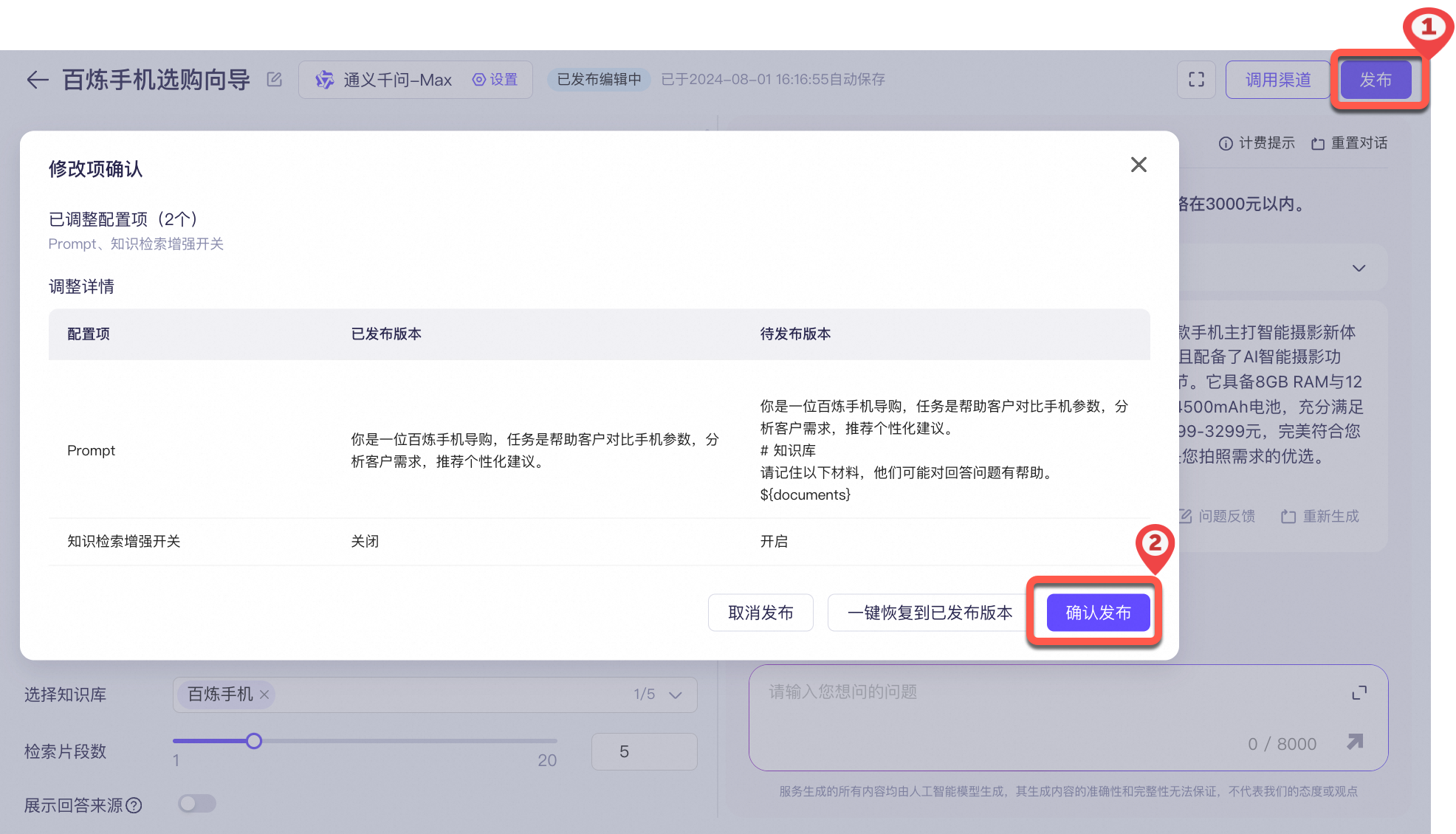The height and width of the screenshot is (834, 1456).
Task: Click 重置对话 to reset conversation
Action: (1350, 143)
